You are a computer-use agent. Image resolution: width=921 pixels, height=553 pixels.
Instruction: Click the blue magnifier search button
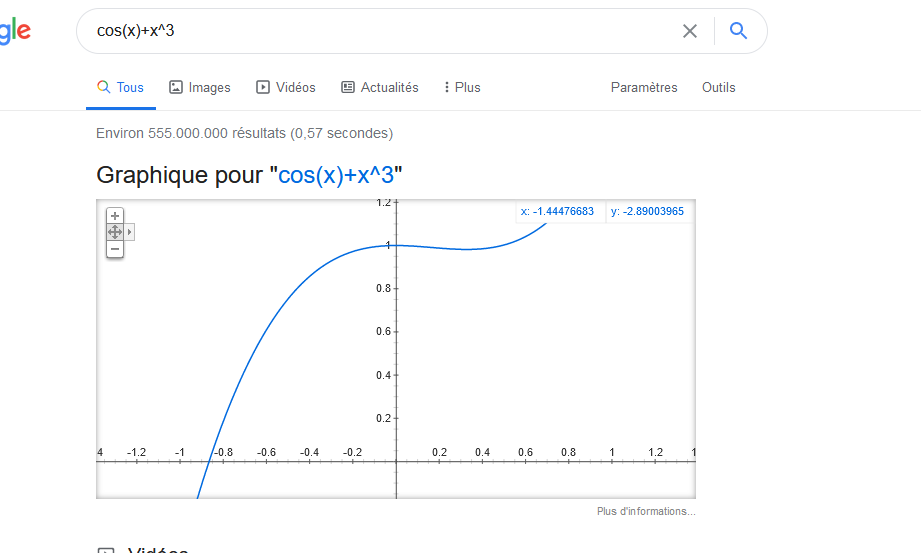point(739,31)
